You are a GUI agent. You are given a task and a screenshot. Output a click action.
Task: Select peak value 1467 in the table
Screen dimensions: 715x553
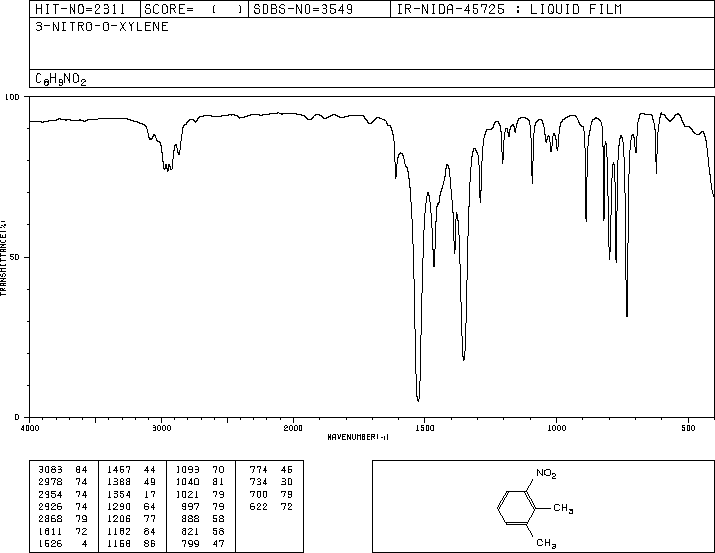[x=119, y=470]
